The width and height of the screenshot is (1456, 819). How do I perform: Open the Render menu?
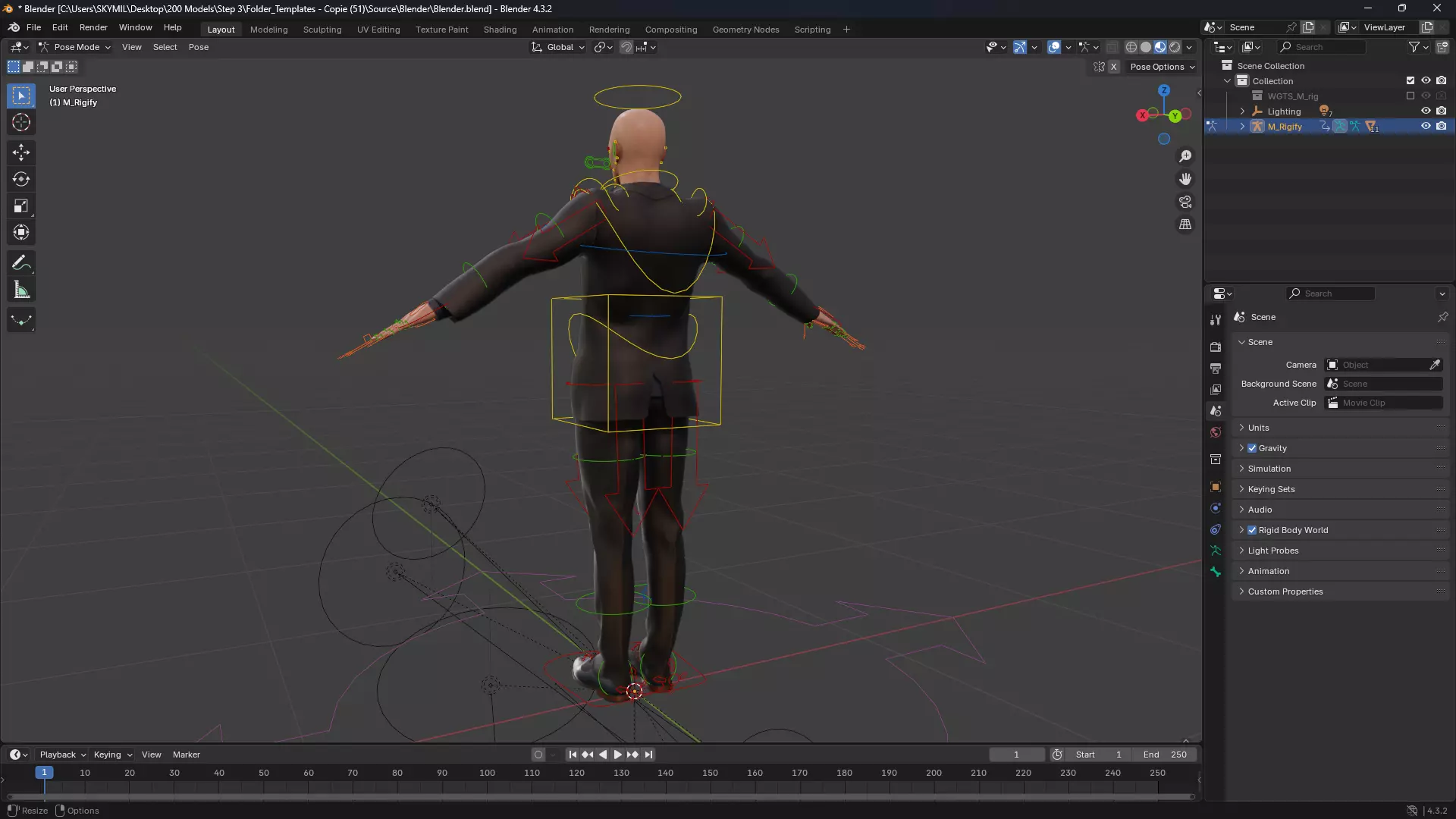[x=93, y=27]
